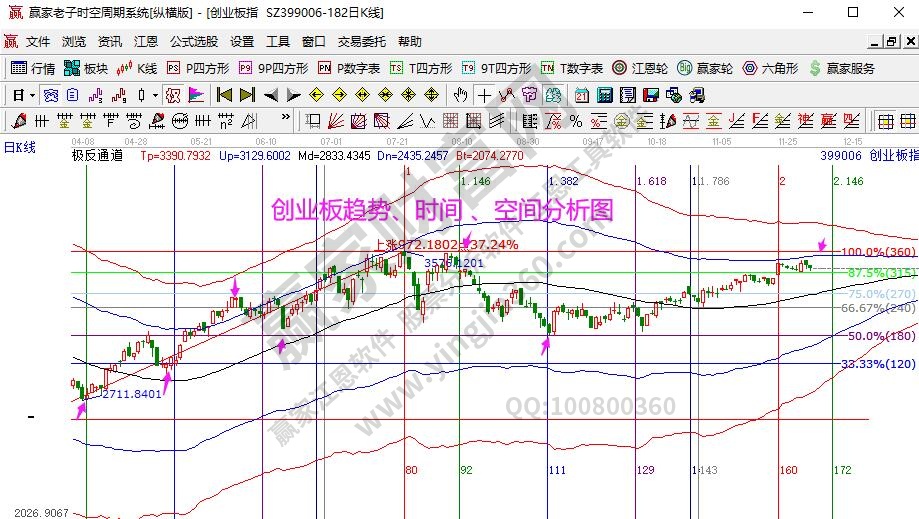919x519 pixels.
Task: Toggle the highlighted red chart-mode button
Action: coord(172,95)
